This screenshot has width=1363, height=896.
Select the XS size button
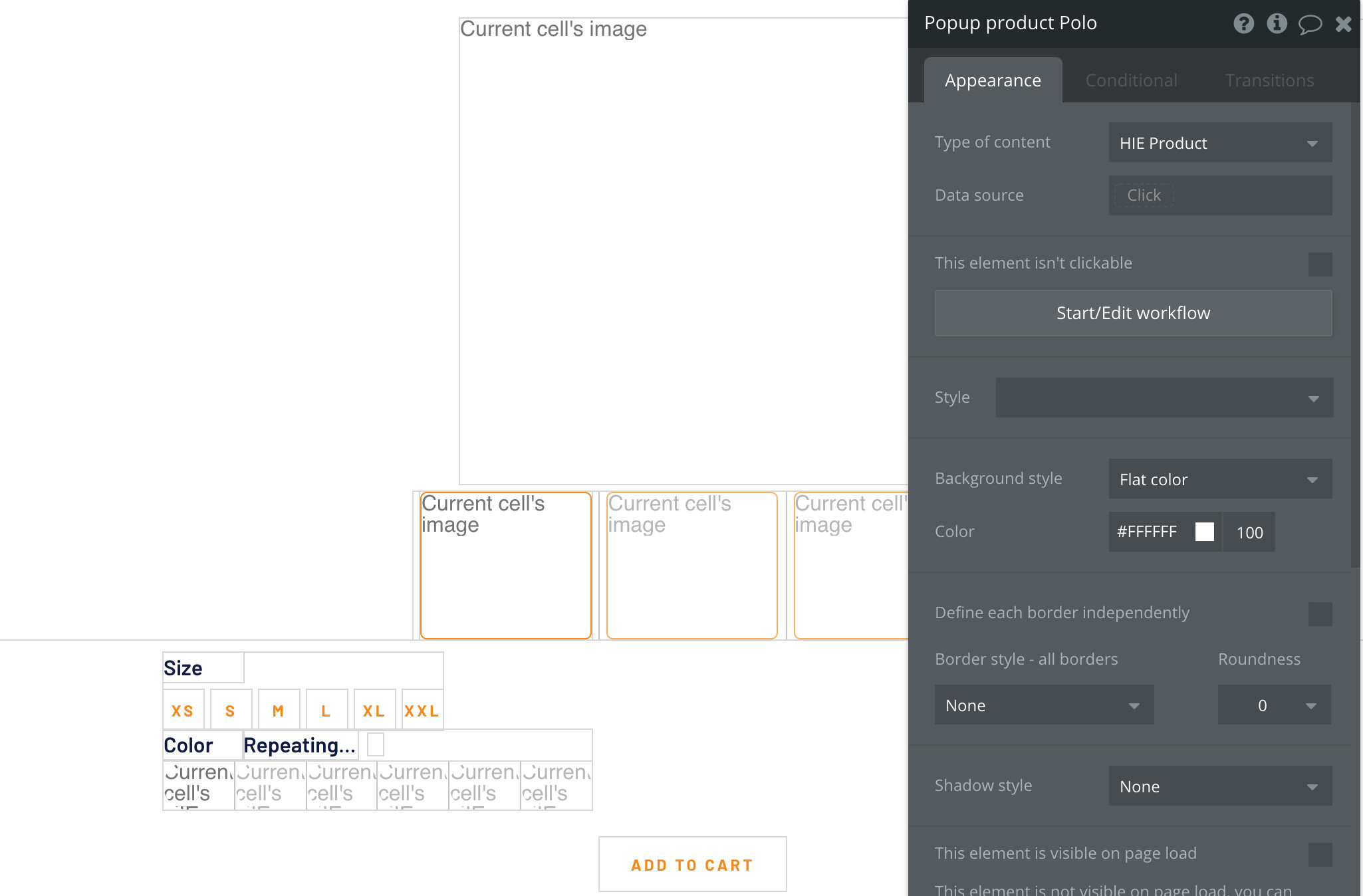click(x=183, y=711)
